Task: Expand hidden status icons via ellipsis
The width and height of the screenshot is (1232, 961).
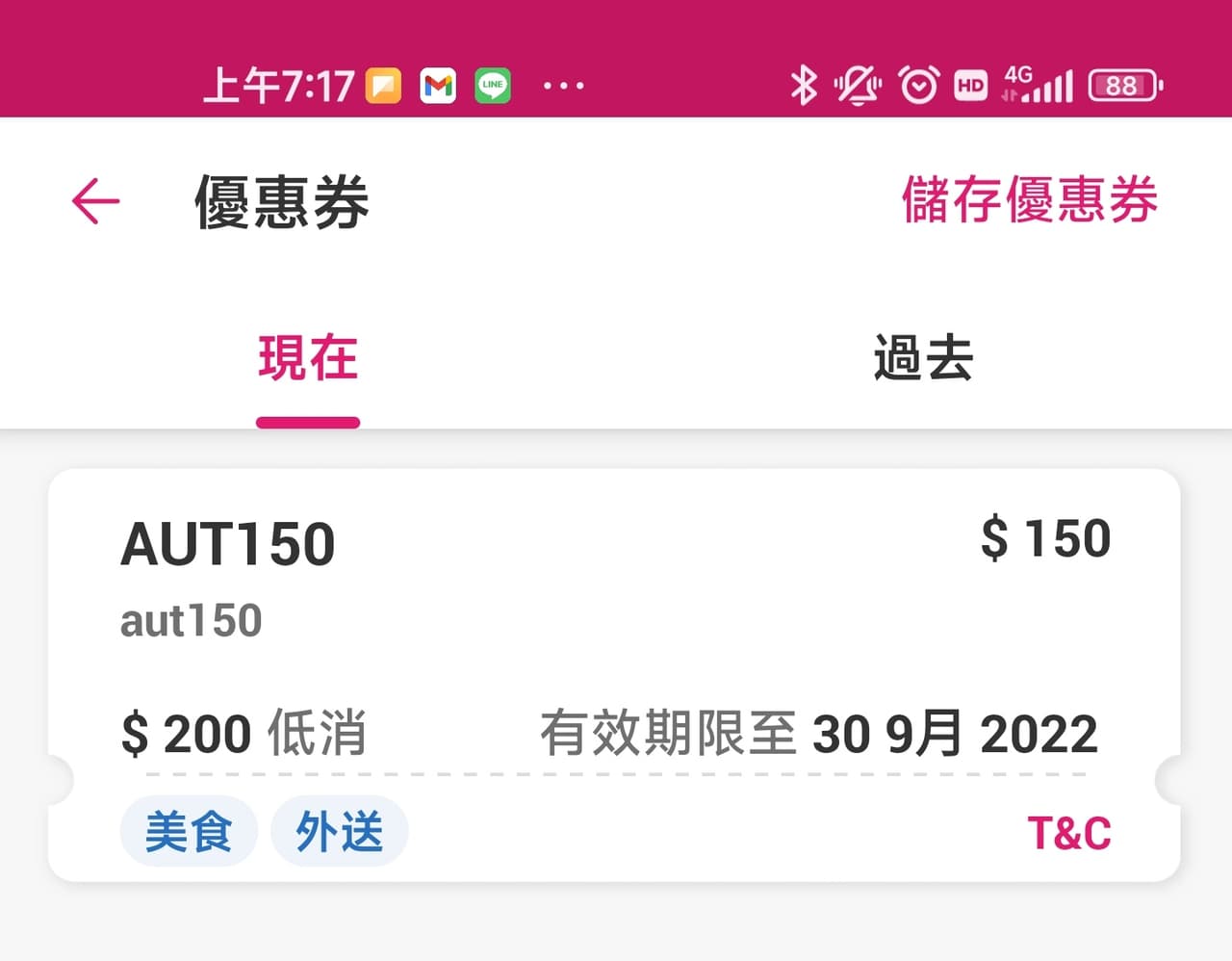Action: (x=564, y=86)
